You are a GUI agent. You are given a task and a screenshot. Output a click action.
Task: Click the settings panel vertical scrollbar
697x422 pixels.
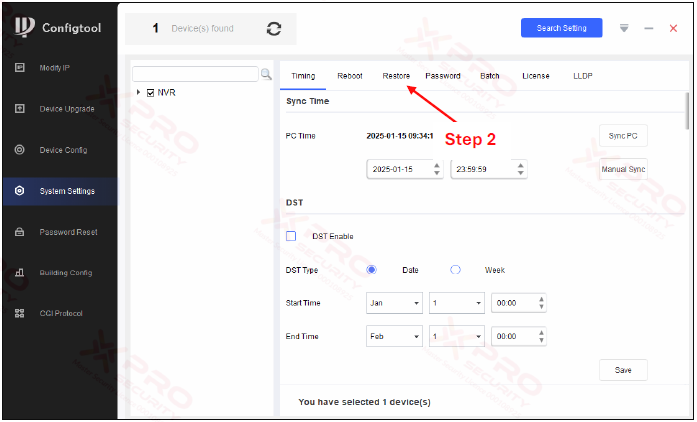tap(687, 111)
